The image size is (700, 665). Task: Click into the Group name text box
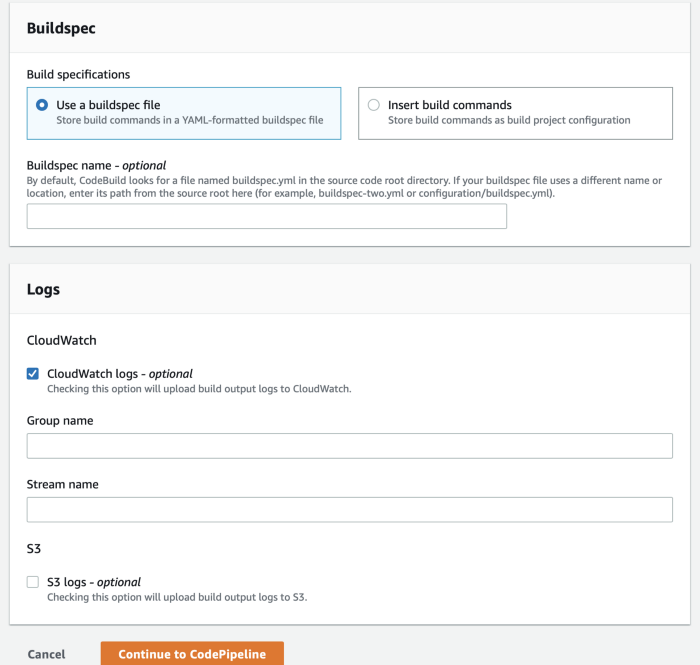click(350, 446)
